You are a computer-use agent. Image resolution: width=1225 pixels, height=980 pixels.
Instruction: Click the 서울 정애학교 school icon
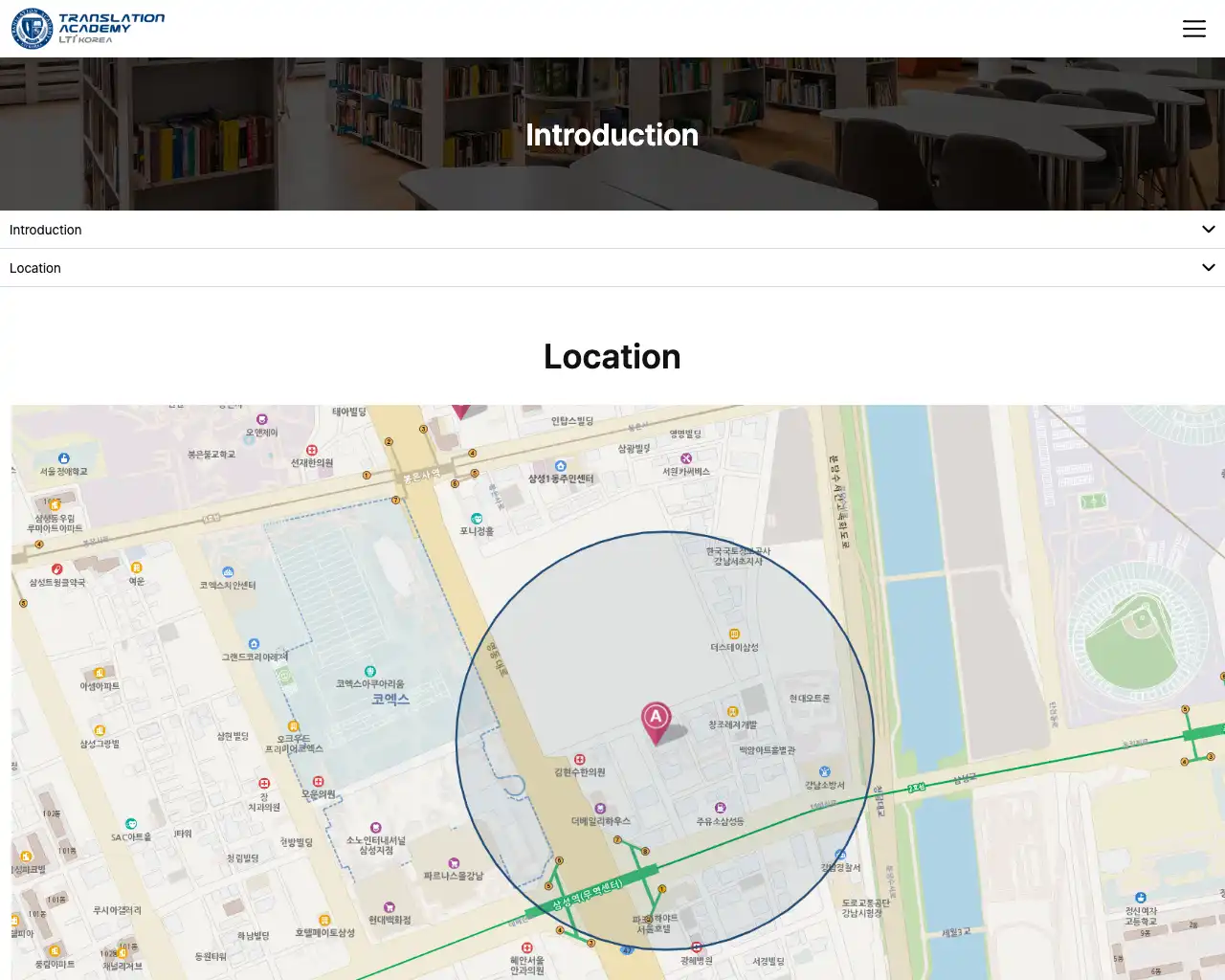pyautogui.click(x=64, y=458)
